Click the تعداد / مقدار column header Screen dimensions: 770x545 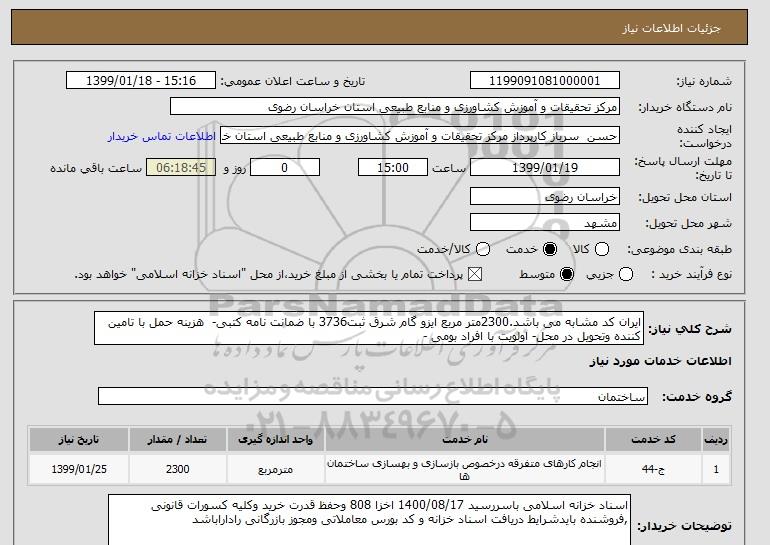coord(177,439)
